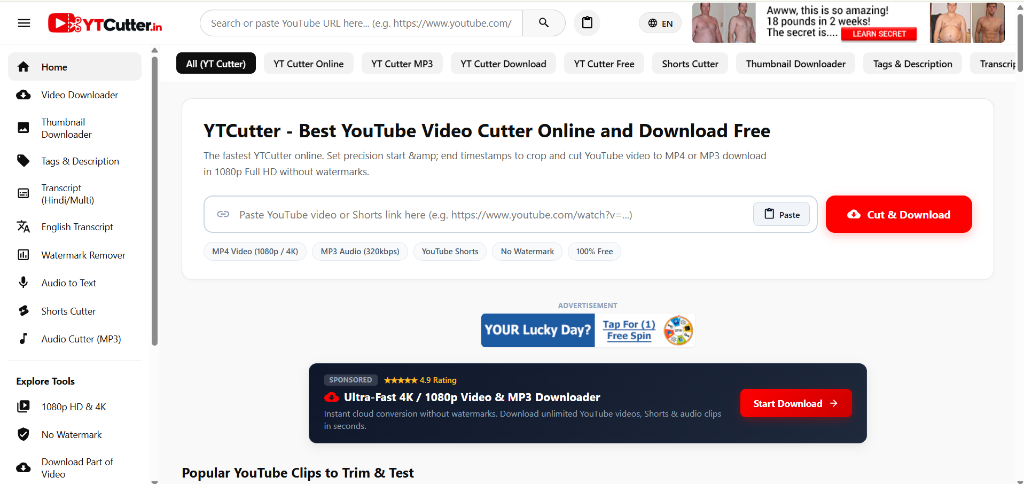Click the Video Downloader cloud icon
Image resolution: width=1024 pixels, height=484 pixels.
pos(24,95)
